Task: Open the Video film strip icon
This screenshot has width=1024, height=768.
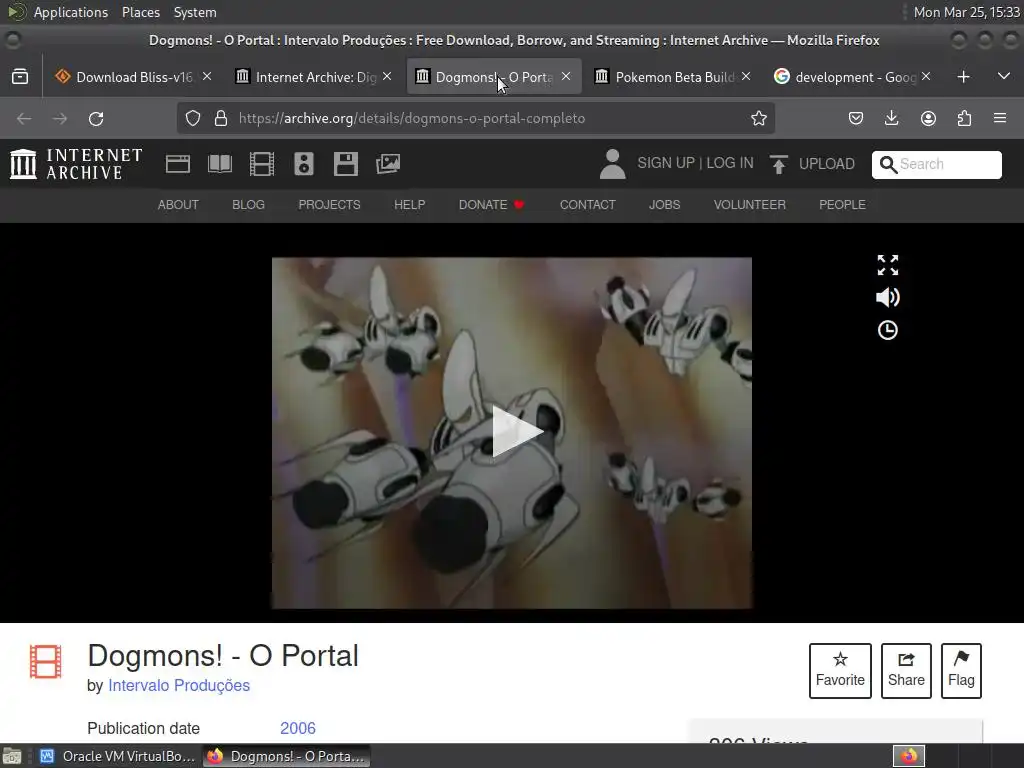Action: point(262,163)
